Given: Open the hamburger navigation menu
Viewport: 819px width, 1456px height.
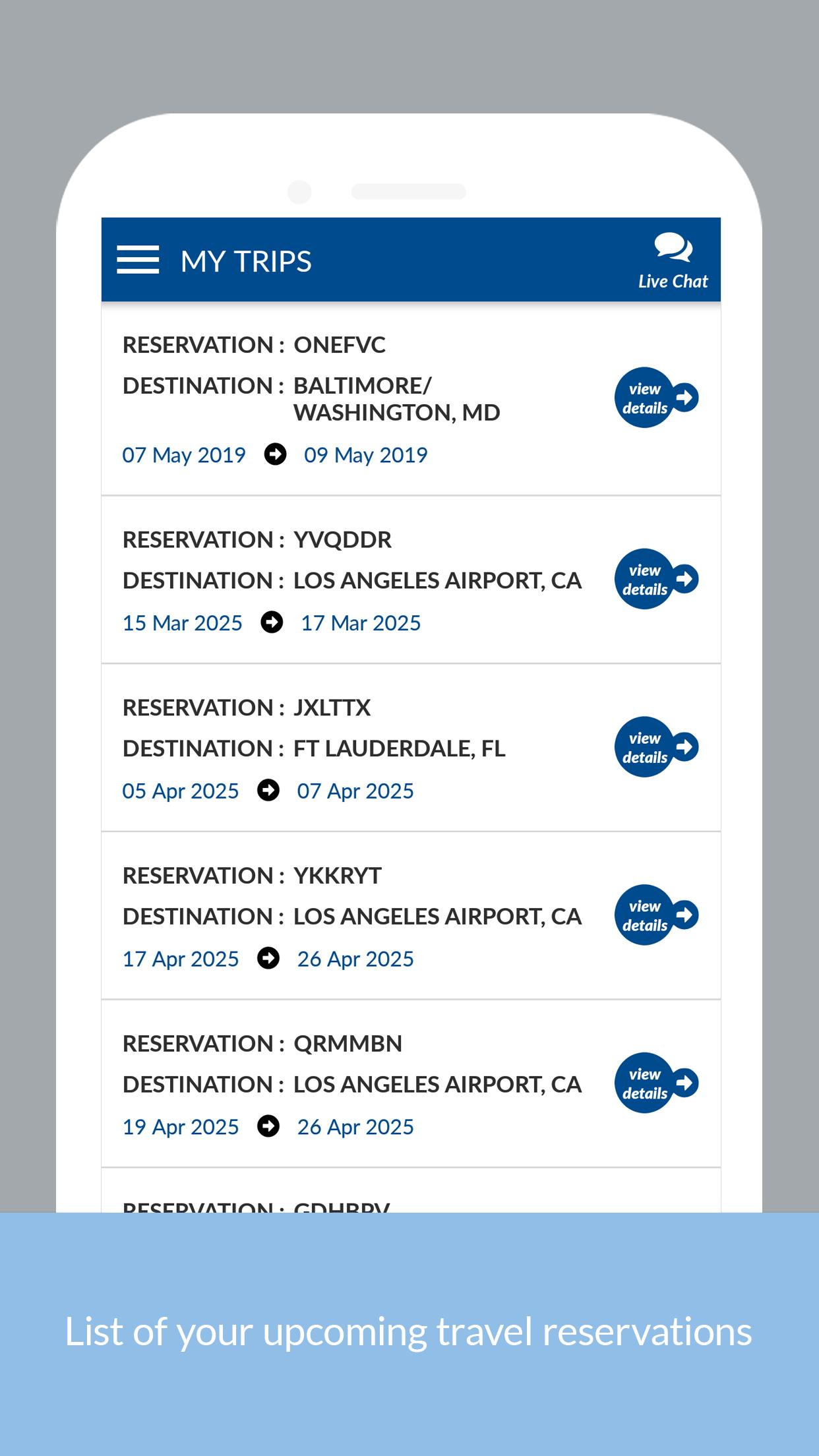Looking at the screenshot, I should [x=138, y=260].
